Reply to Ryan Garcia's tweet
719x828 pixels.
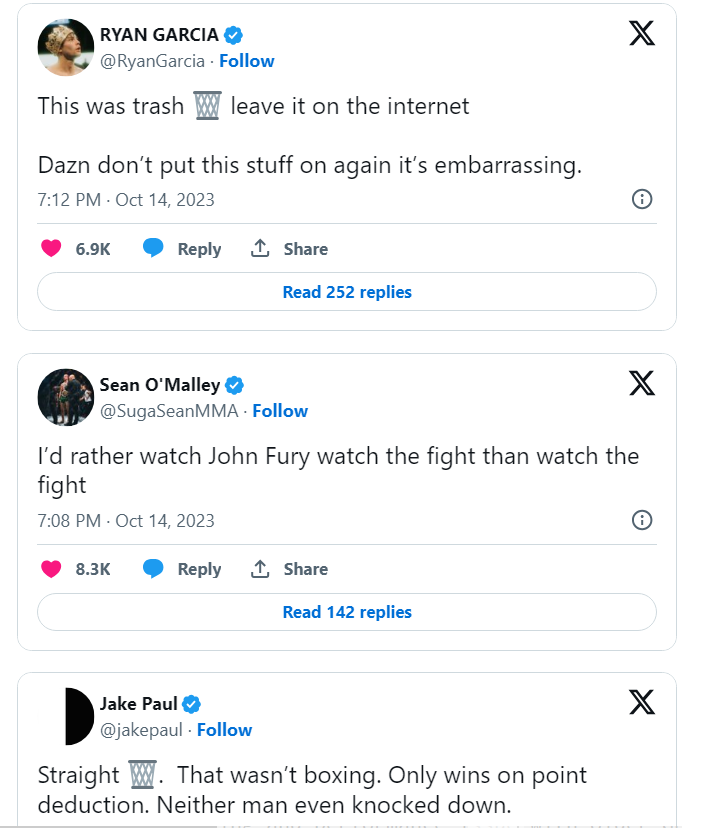[x=182, y=249]
